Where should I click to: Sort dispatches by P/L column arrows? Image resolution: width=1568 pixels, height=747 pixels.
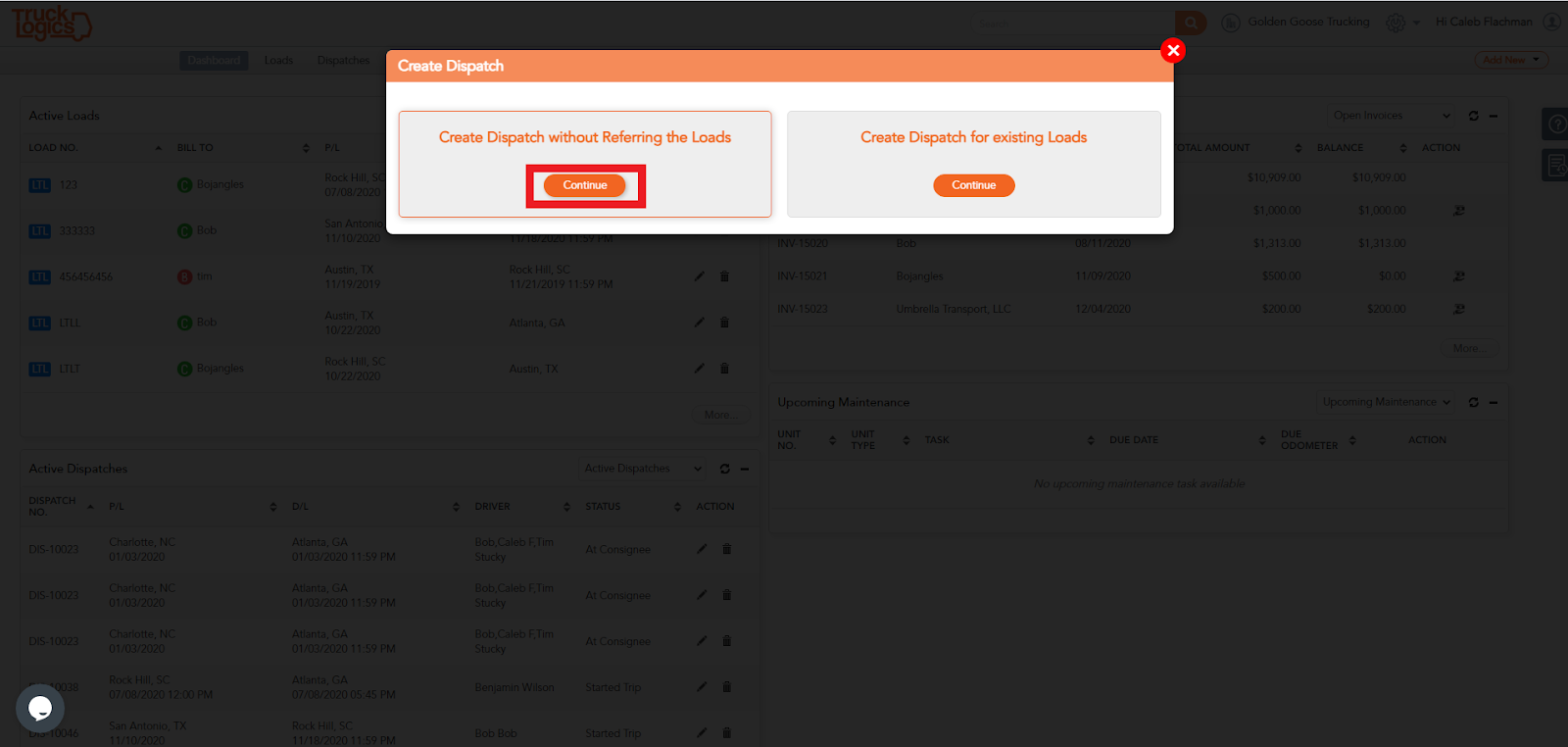coord(272,507)
